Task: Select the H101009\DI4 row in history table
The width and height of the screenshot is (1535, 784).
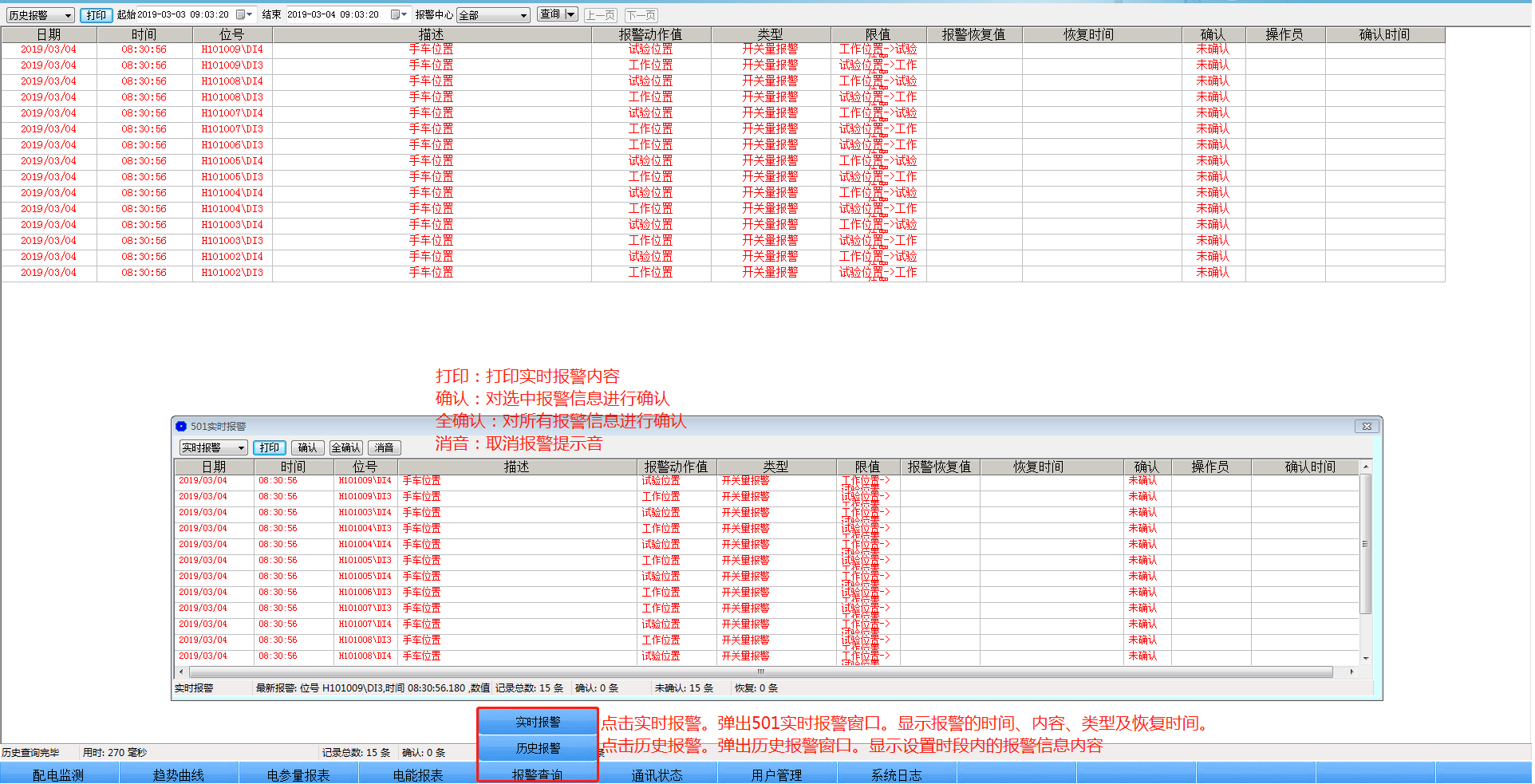Action: [723, 49]
